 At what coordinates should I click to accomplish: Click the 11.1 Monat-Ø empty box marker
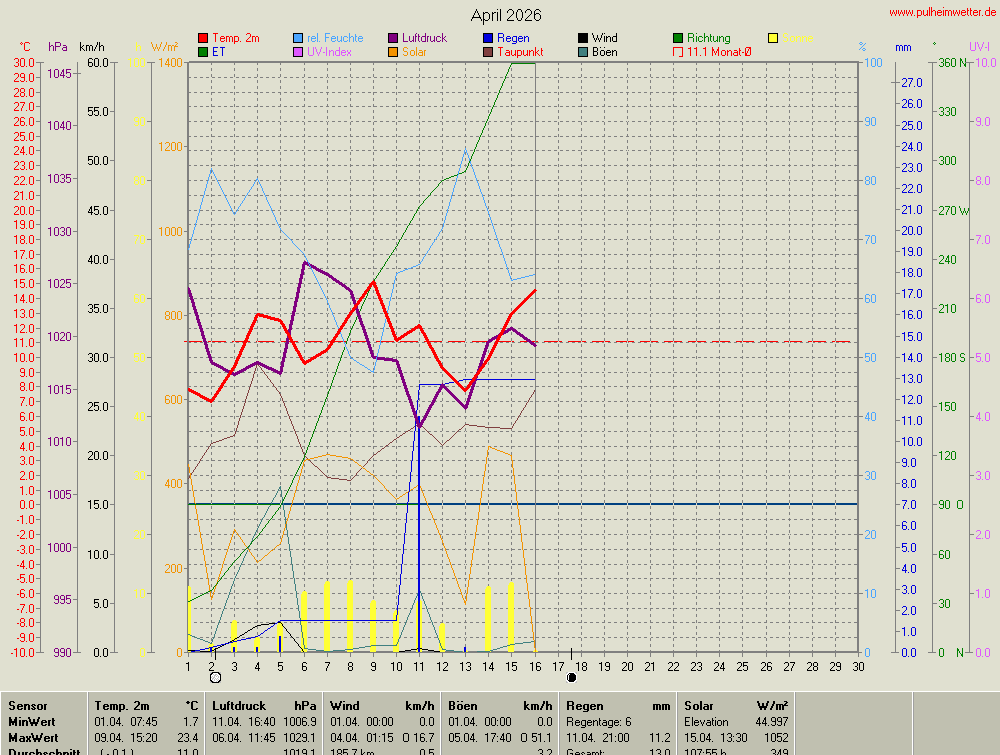(678, 52)
